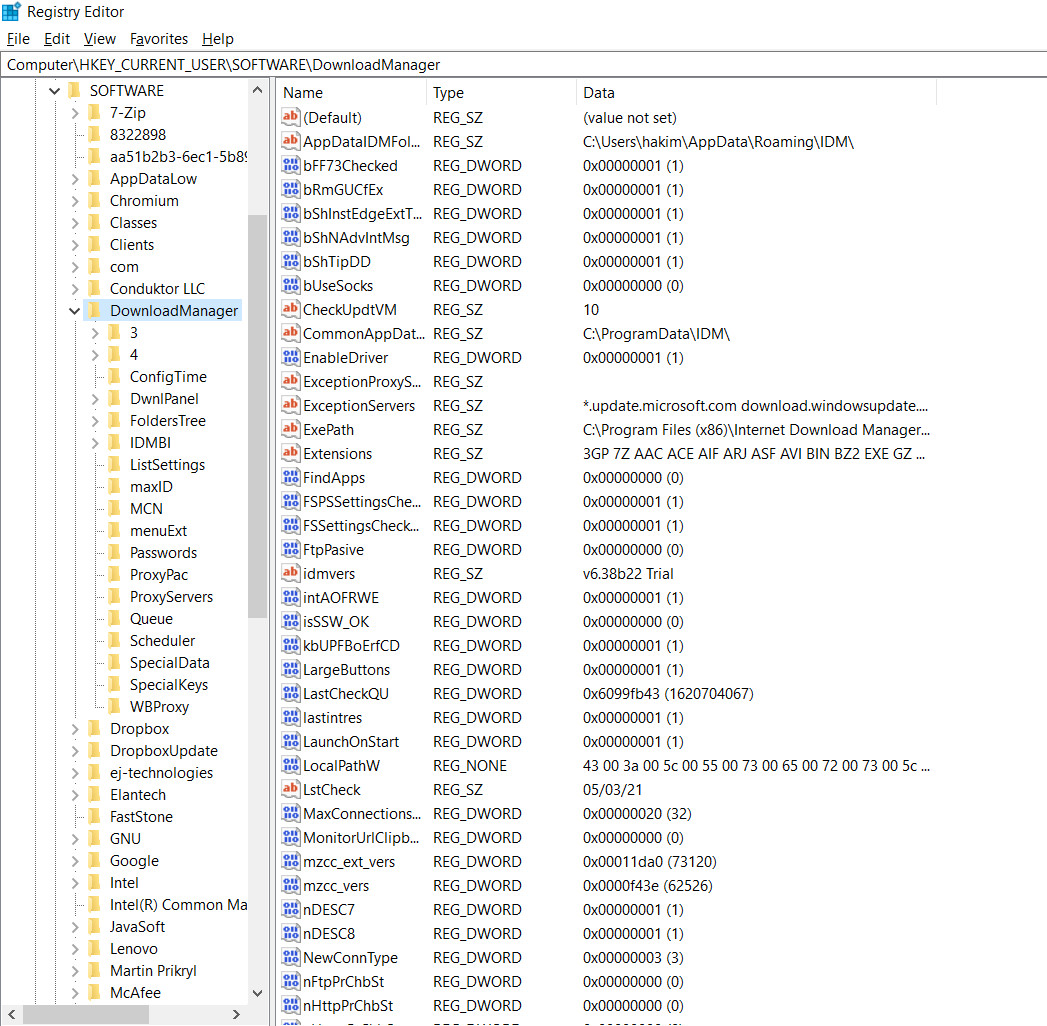
Task: Click the 0x6099fb43 data value
Action: pos(668,694)
